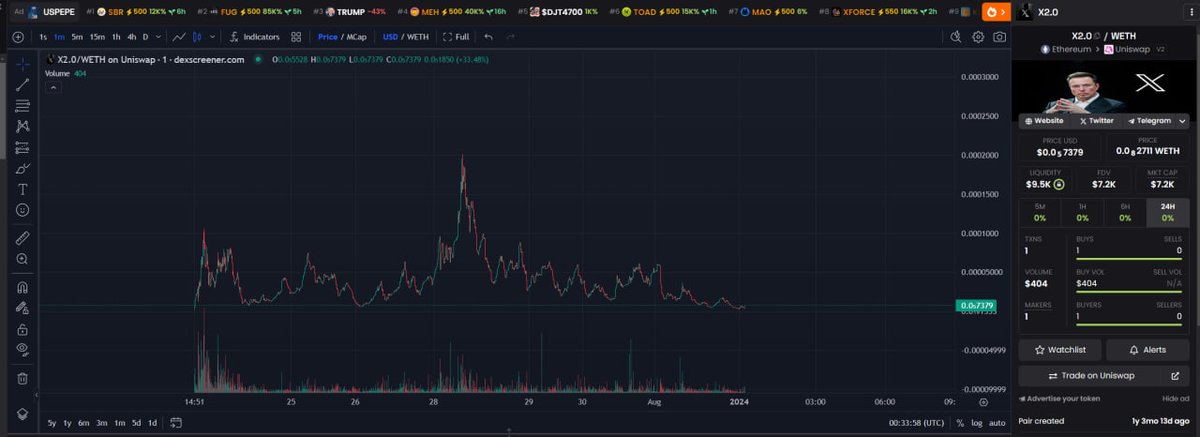Set the chart range to 6m
The width and height of the screenshot is (1200, 437).
84,423
